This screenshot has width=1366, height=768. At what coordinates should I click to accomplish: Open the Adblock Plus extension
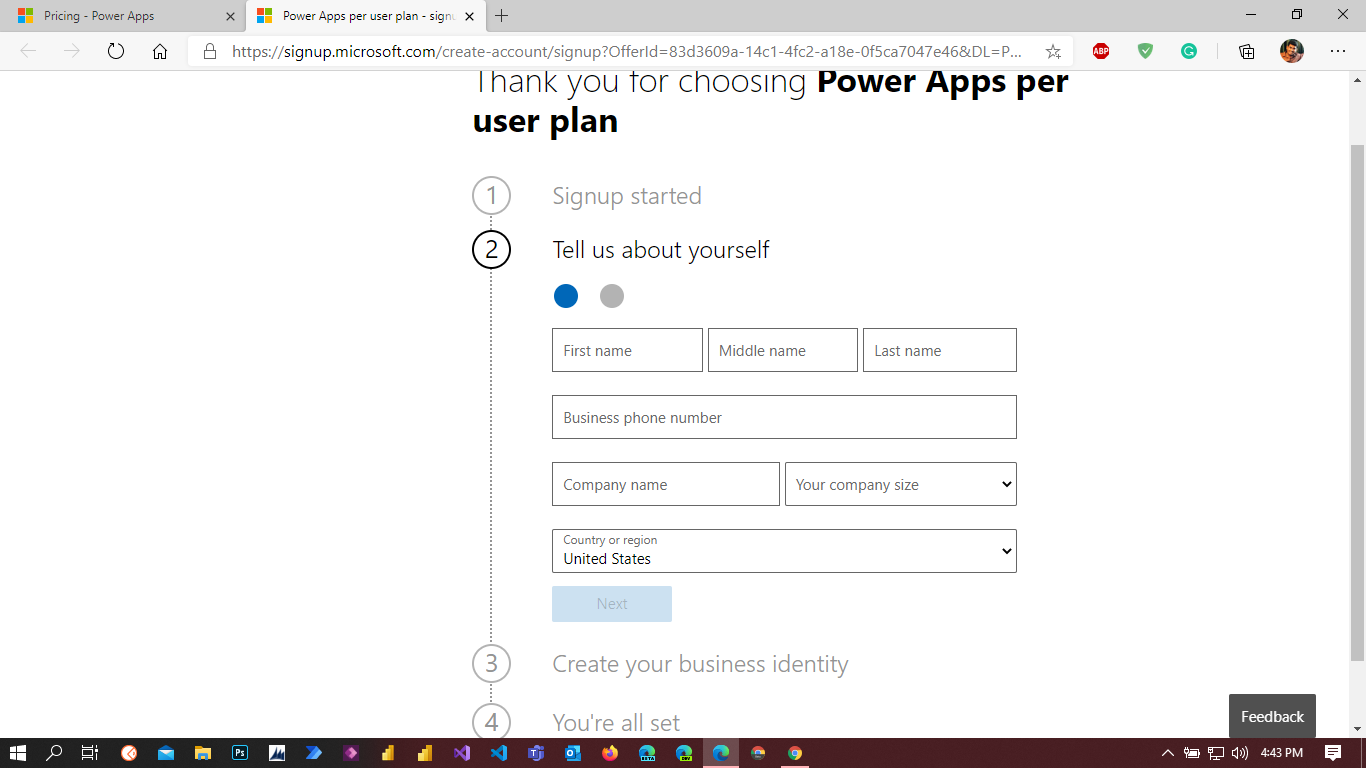tap(1101, 51)
